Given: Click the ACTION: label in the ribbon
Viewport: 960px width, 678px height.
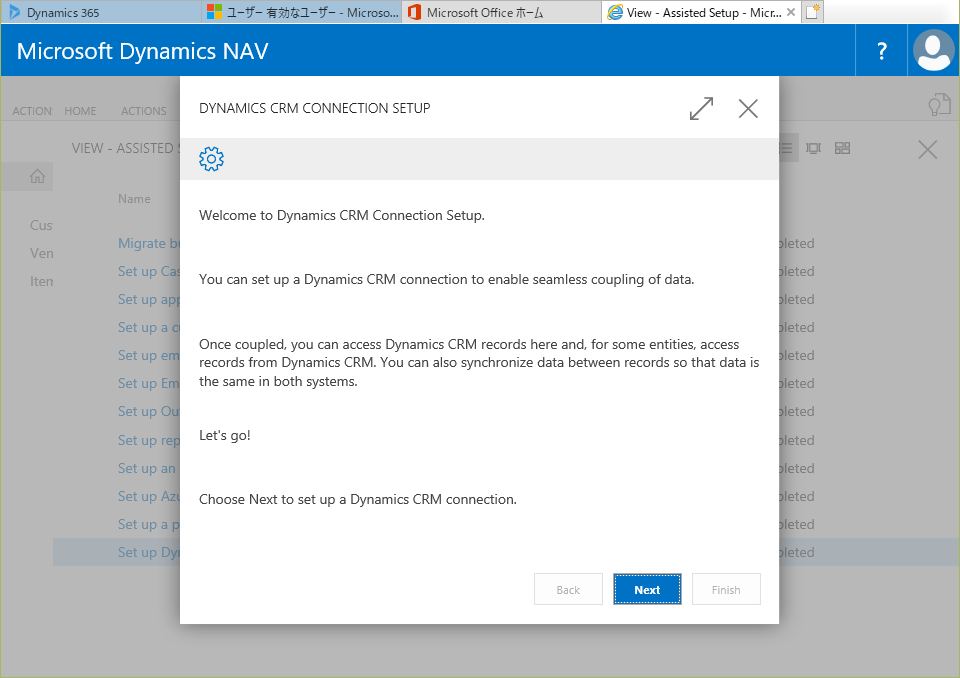Looking at the screenshot, I should pyautogui.click(x=32, y=111).
